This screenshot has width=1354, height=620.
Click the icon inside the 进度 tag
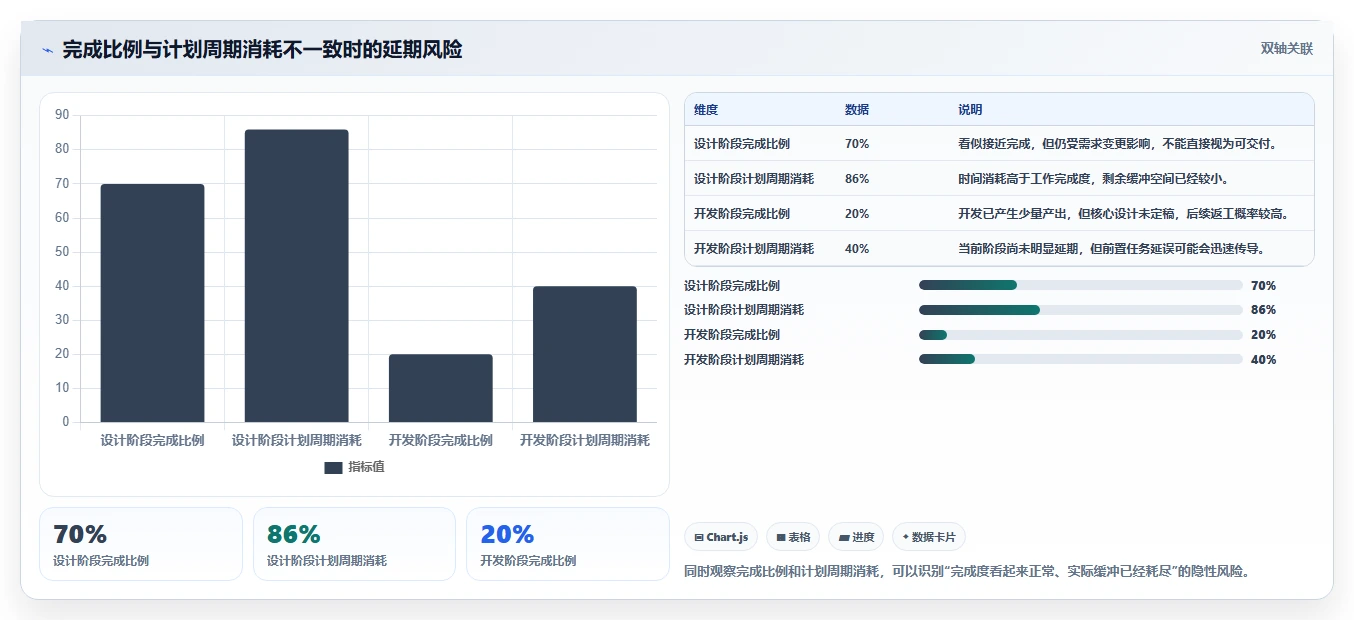pos(844,538)
